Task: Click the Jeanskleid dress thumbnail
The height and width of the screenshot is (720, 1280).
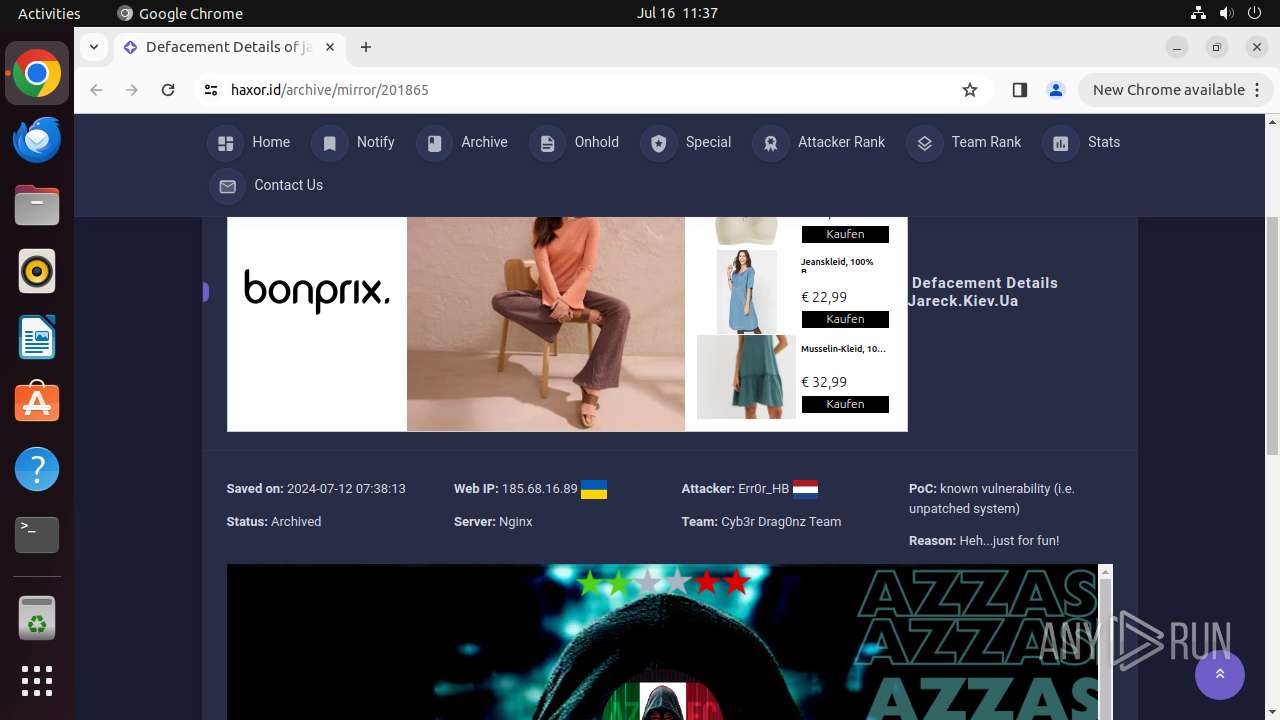Action: [x=747, y=291]
